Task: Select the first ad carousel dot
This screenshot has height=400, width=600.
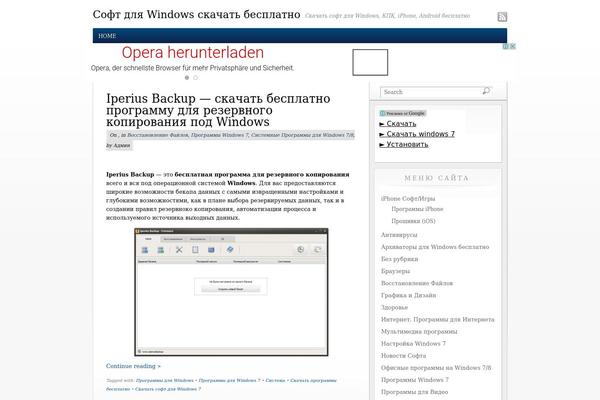Action: [x=187, y=78]
